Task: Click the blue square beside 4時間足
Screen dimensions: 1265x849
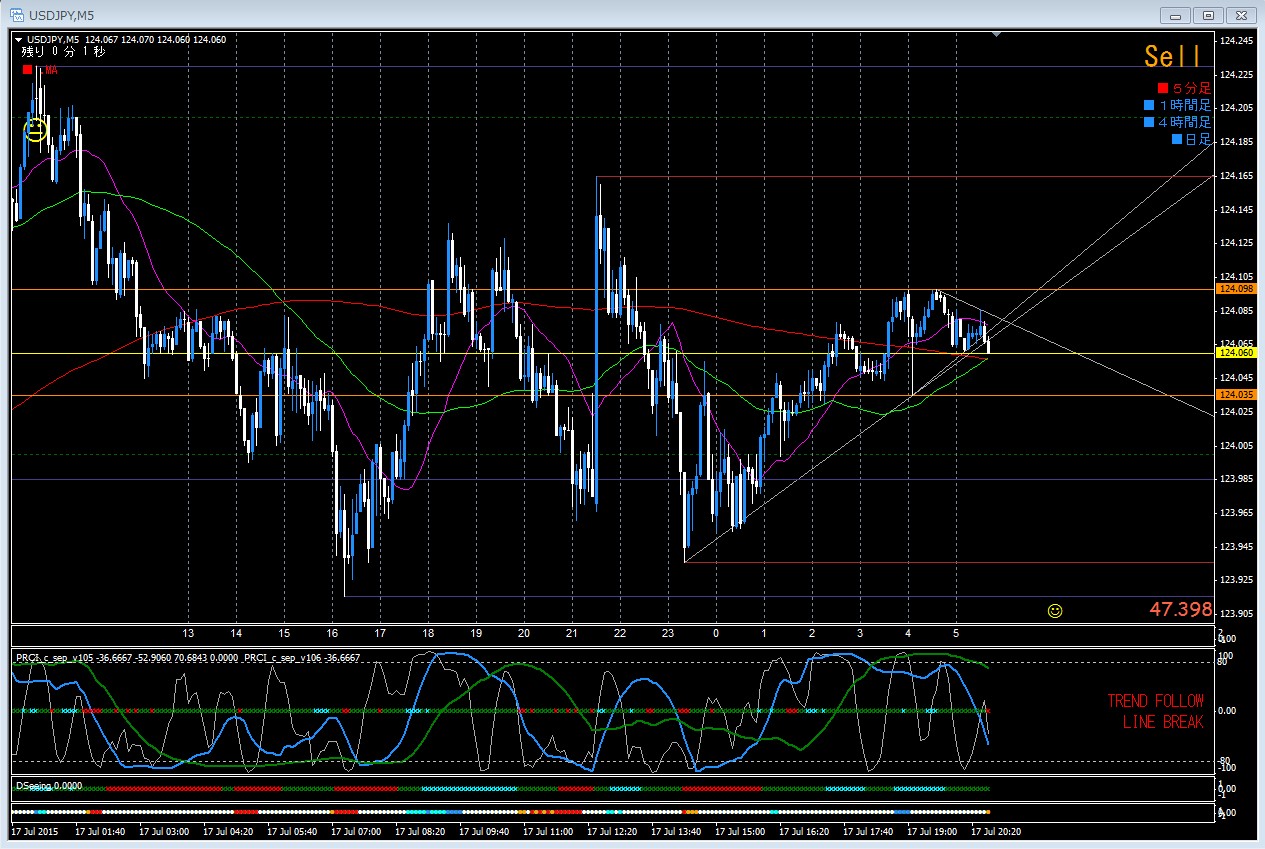Action: [1148, 122]
